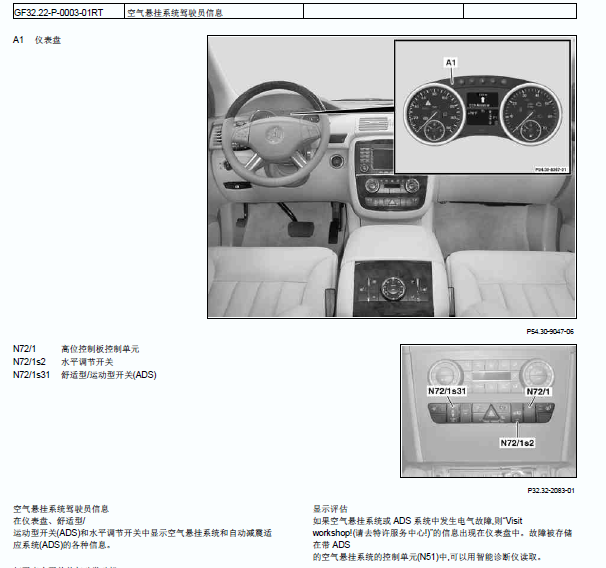Screen dimensions: 606x568
Task: Click N72/1s2 callout in control panel photo
Action: (x=517, y=443)
